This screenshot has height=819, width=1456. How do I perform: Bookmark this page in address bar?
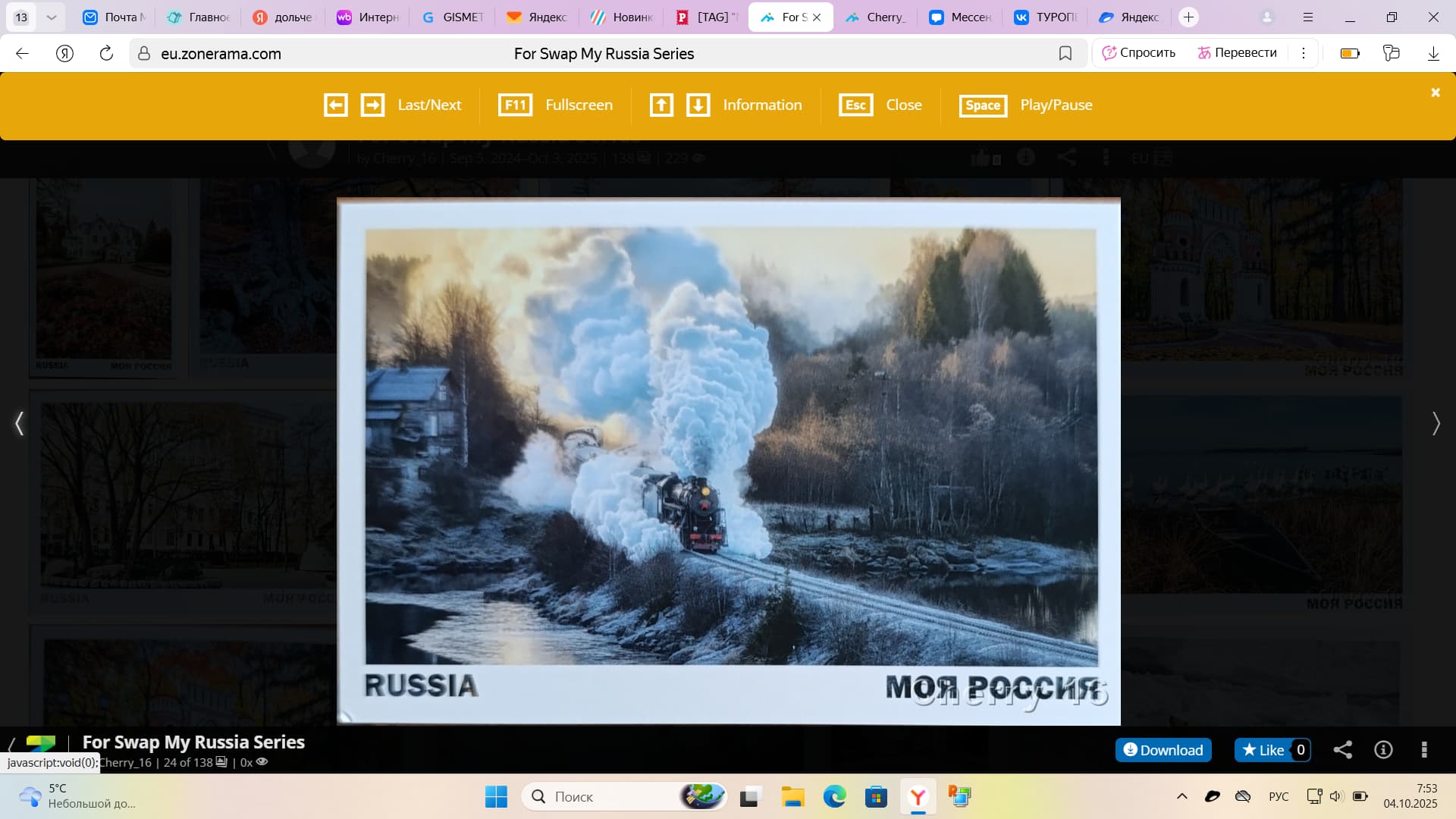click(1065, 53)
